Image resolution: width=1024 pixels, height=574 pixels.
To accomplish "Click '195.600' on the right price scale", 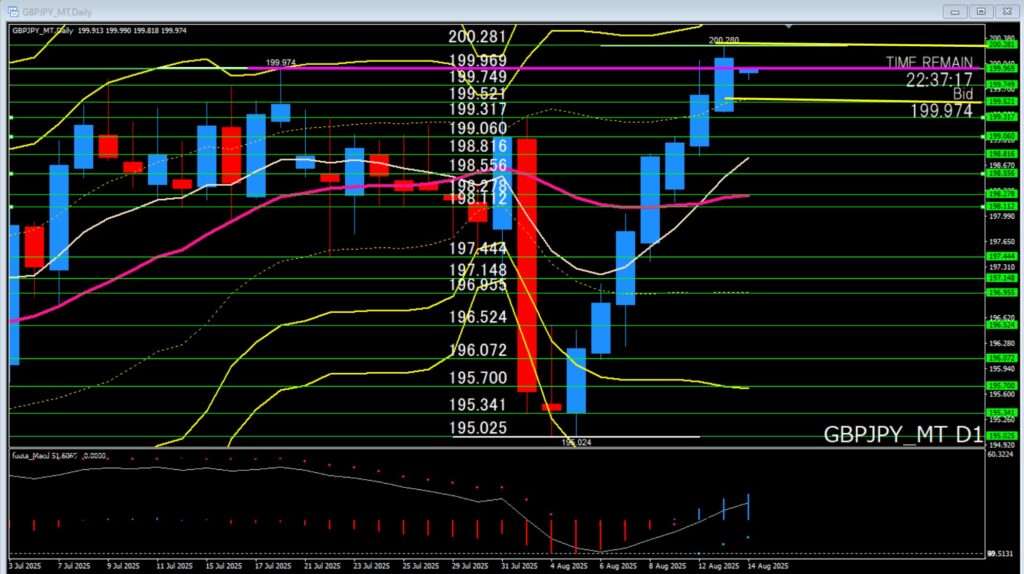I will 1002,394.
